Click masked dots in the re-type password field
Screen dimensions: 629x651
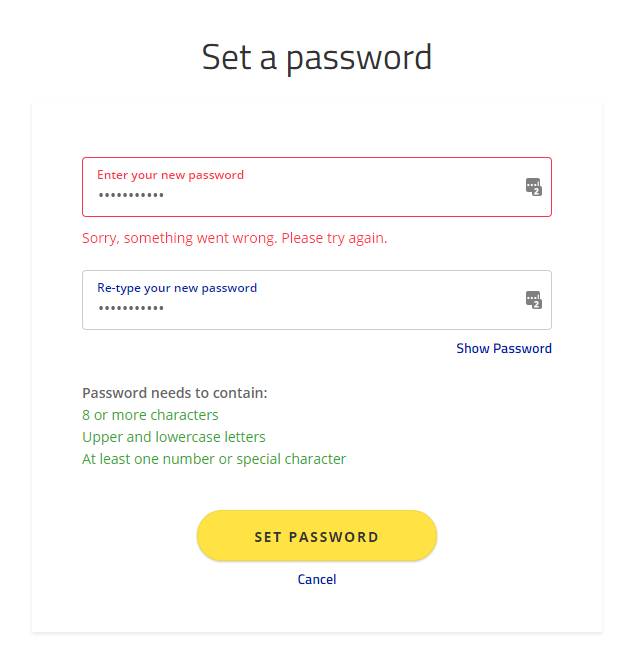[131, 308]
